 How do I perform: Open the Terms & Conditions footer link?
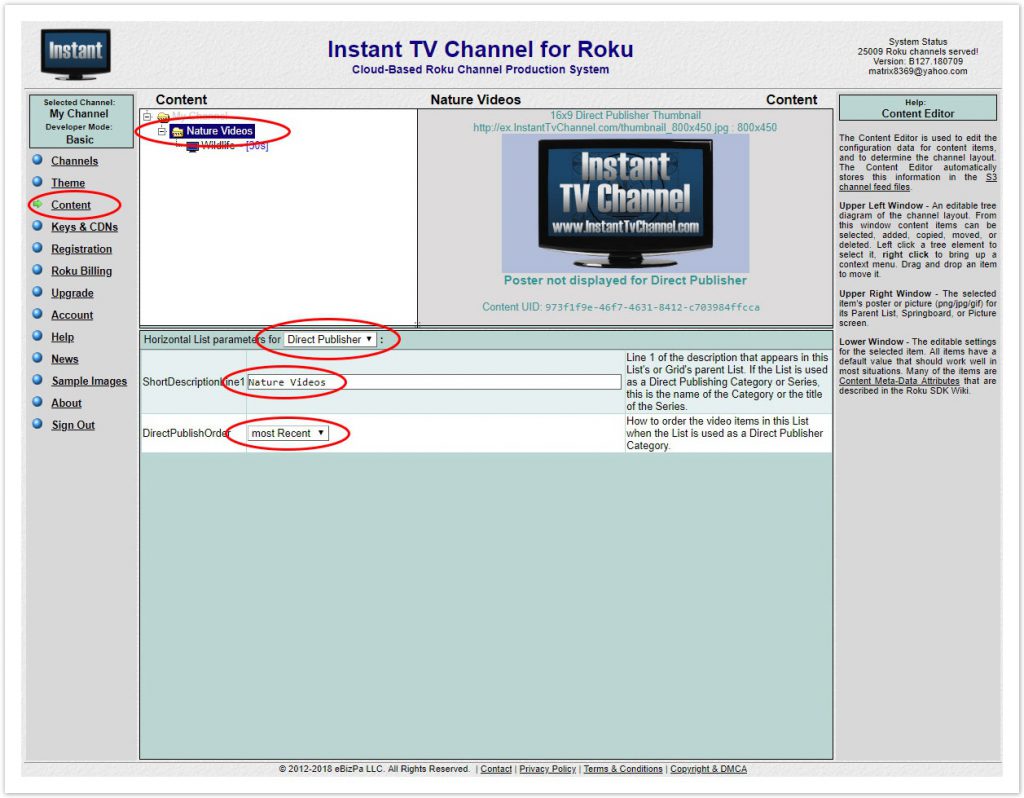[623, 769]
